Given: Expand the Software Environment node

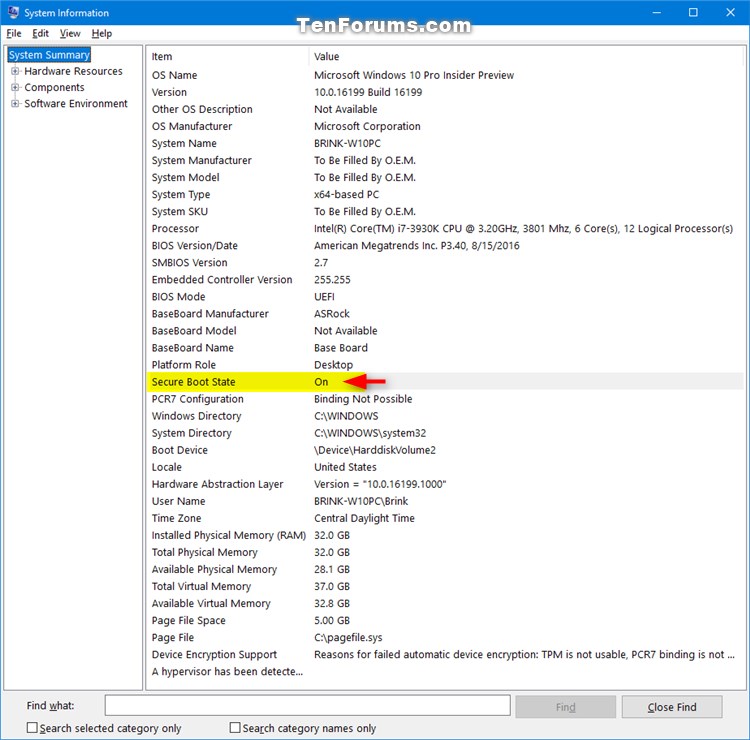Looking at the screenshot, I should (15, 104).
